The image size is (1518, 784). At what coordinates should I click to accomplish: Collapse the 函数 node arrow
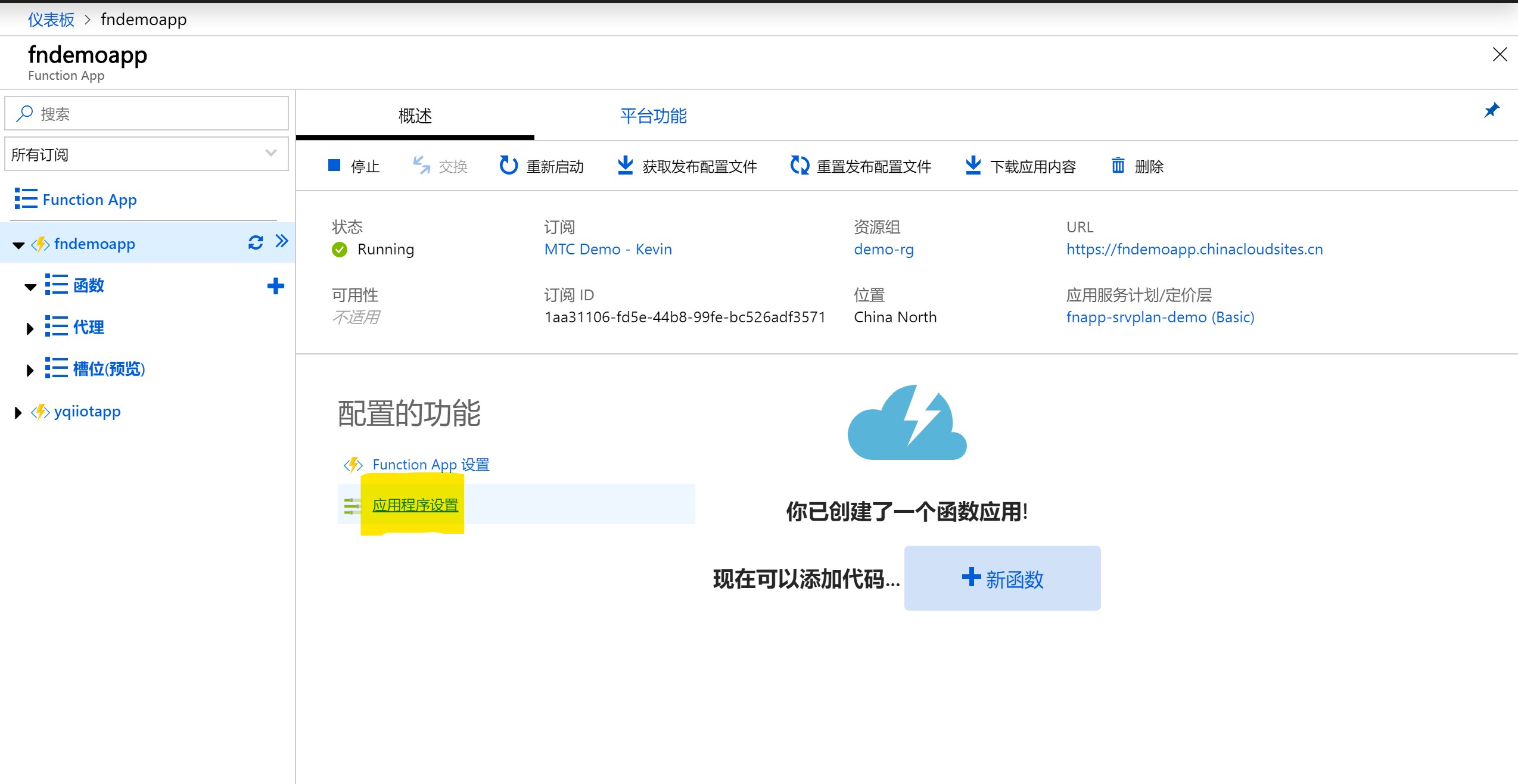30,287
